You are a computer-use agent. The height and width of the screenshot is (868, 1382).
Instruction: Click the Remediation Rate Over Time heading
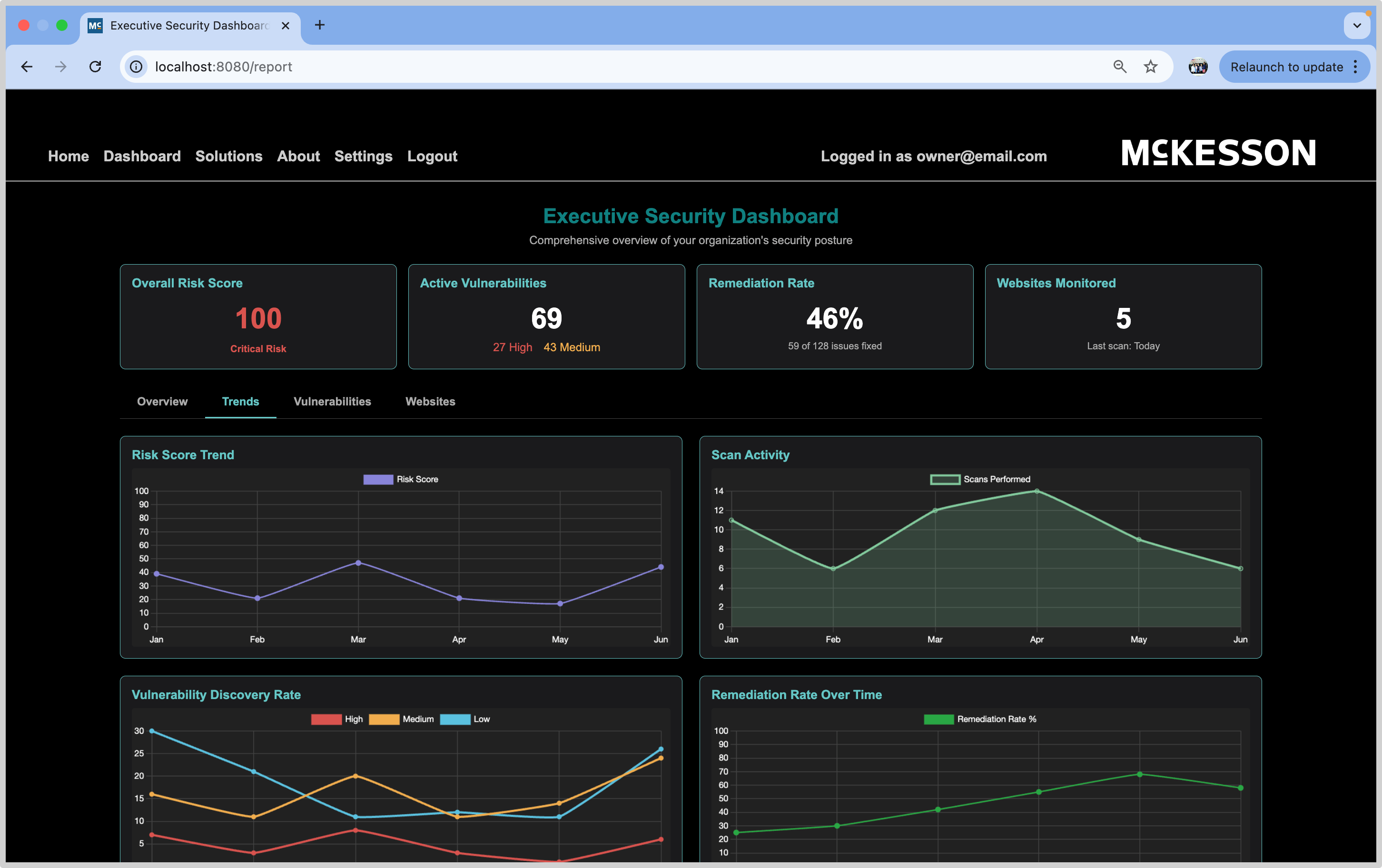(797, 695)
